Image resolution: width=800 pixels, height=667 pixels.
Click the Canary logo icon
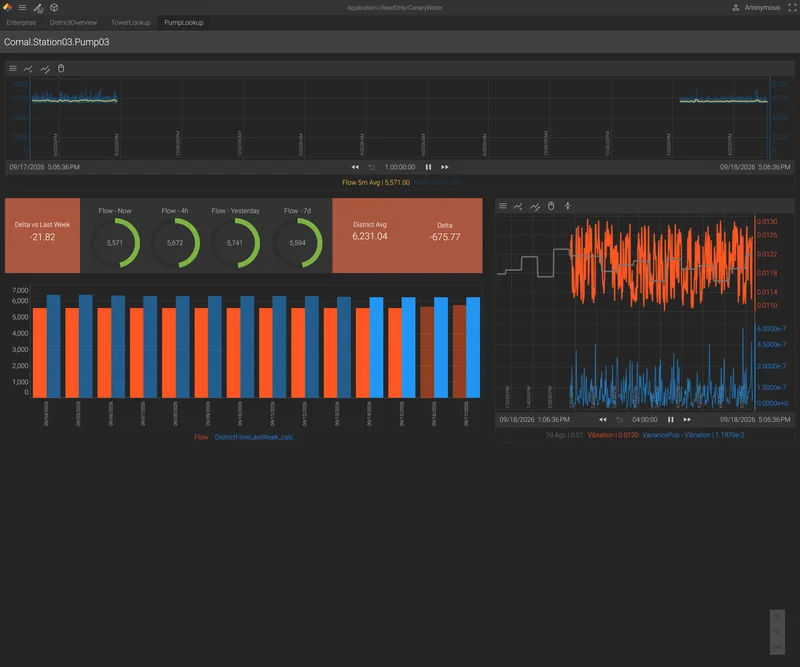click(7, 7)
